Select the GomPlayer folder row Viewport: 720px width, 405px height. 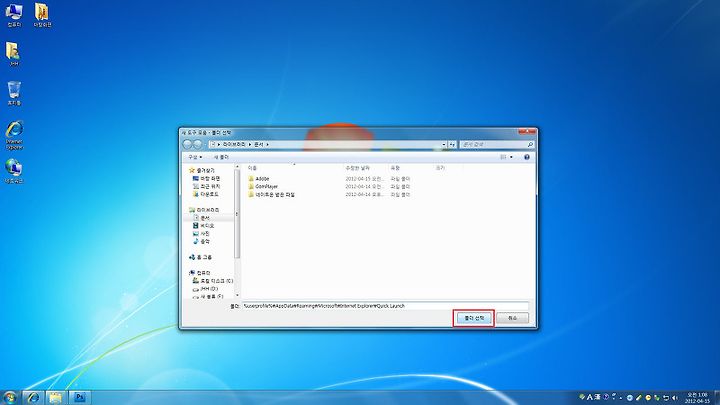[x=329, y=186]
